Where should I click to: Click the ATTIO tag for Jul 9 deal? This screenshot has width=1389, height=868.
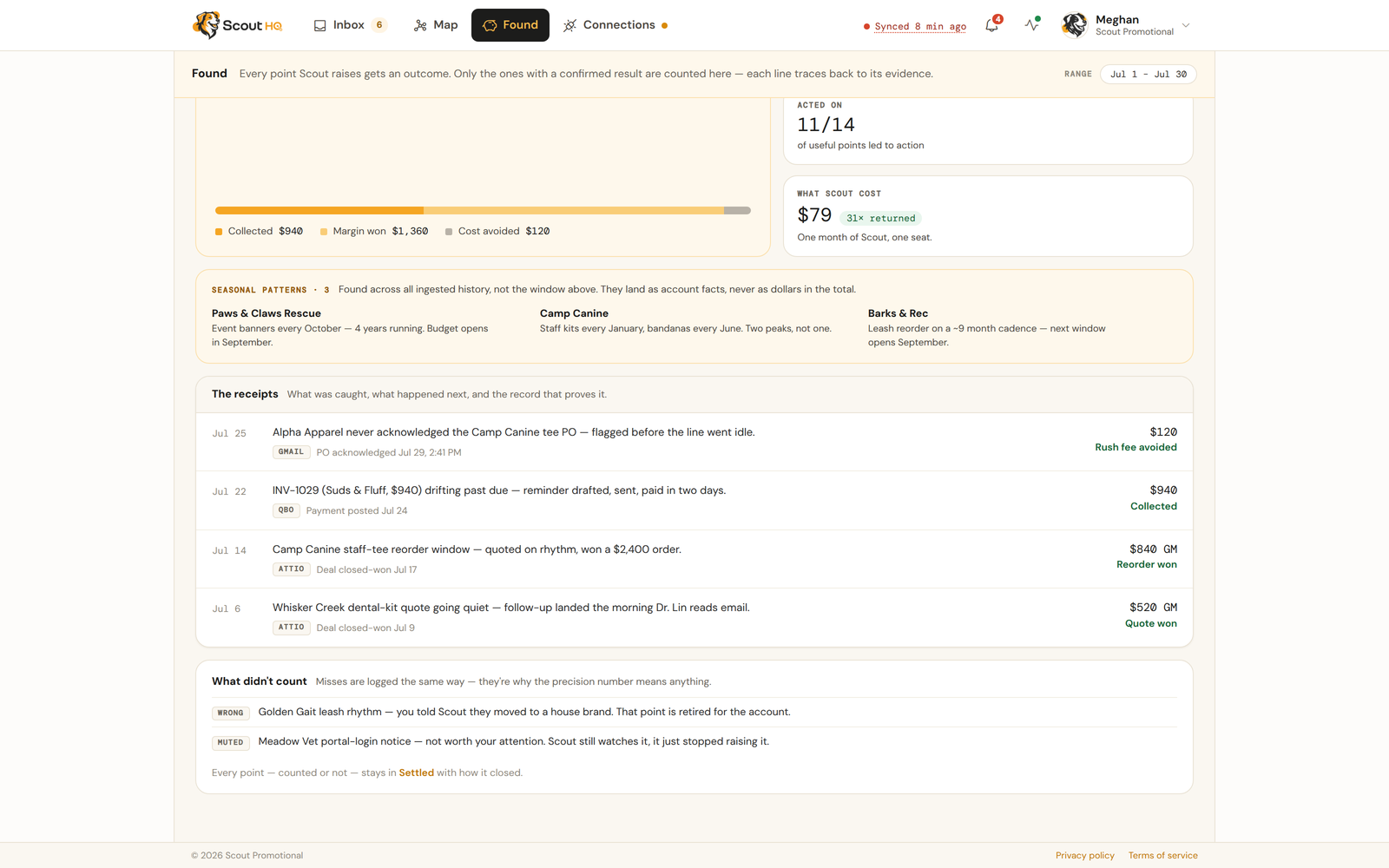click(291, 628)
